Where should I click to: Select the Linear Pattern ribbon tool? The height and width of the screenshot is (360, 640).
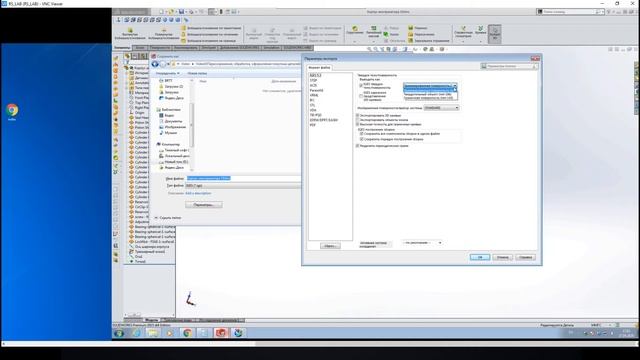(373, 32)
